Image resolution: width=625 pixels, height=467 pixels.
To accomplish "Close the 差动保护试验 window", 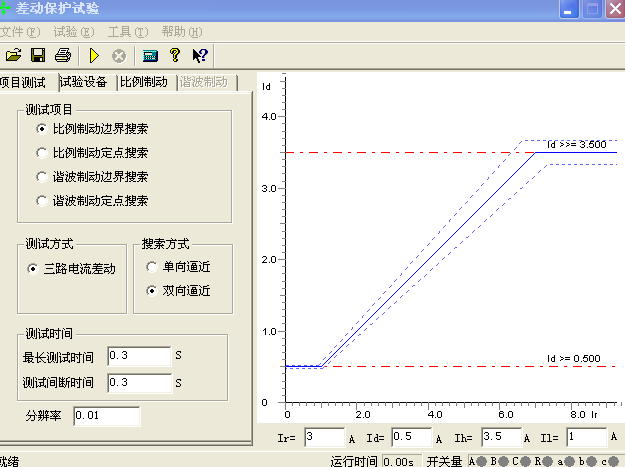I will (615, 9).
